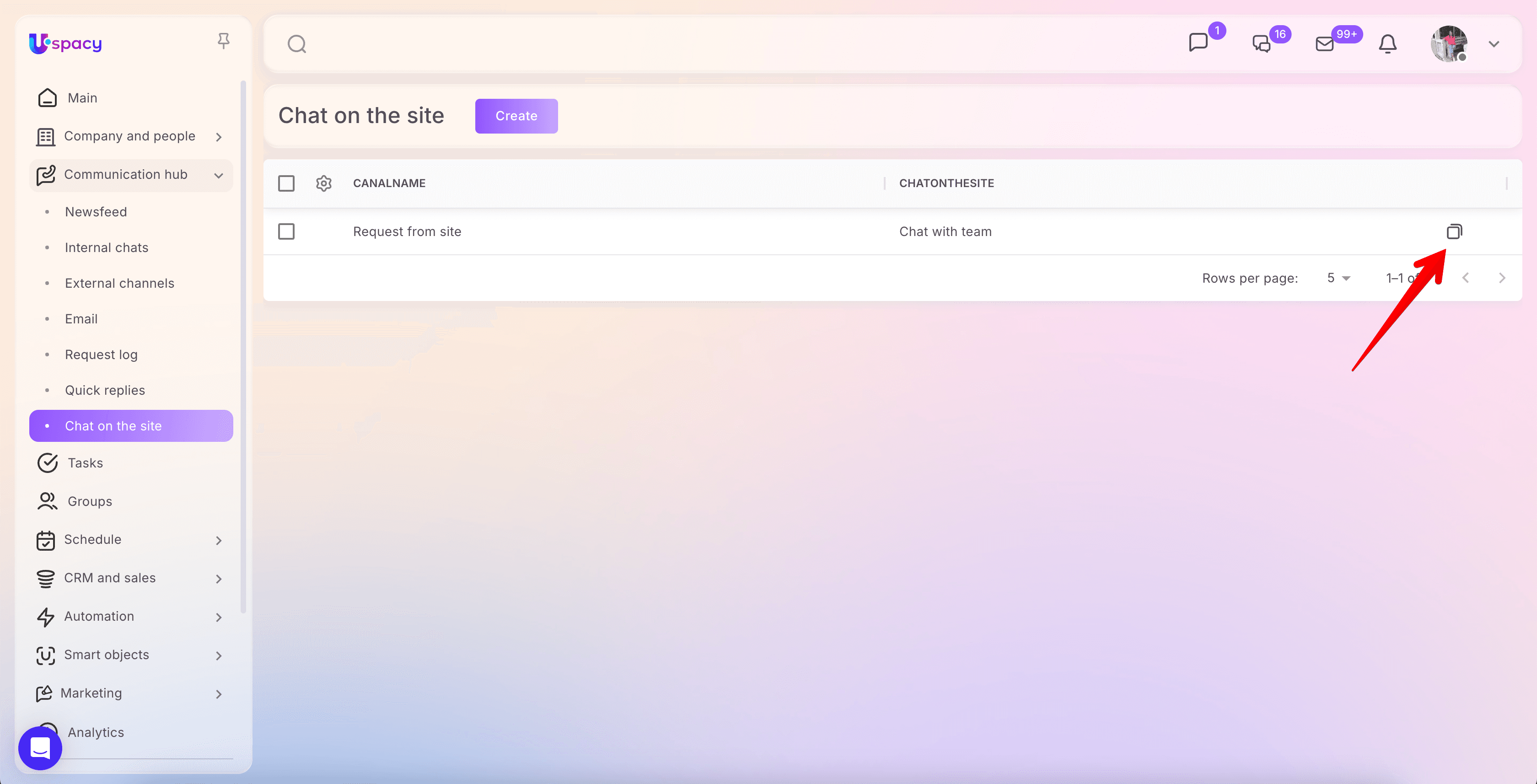
Task: Pin the sidebar with the pin icon
Action: (x=223, y=41)
